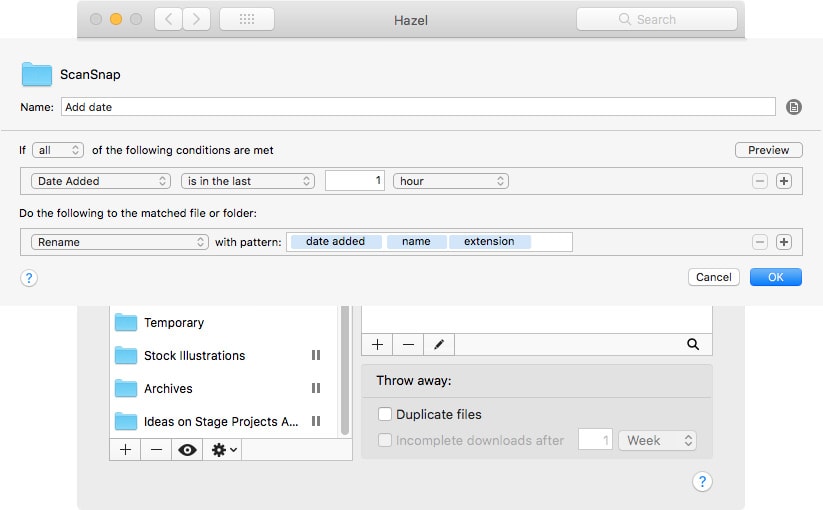Remove the Date Added condition with minus
Screen dimensions: 823x510
tap(759, 181)
